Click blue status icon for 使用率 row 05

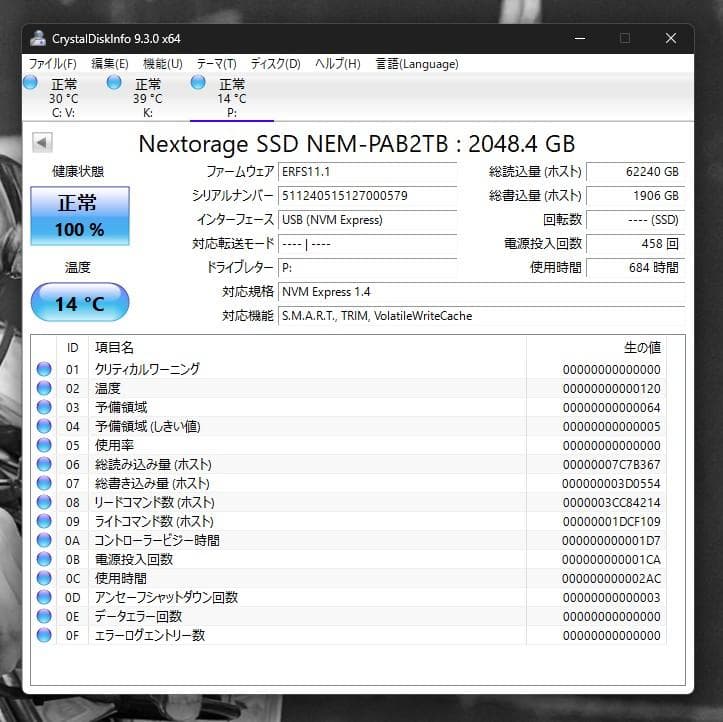coord(44,445)
